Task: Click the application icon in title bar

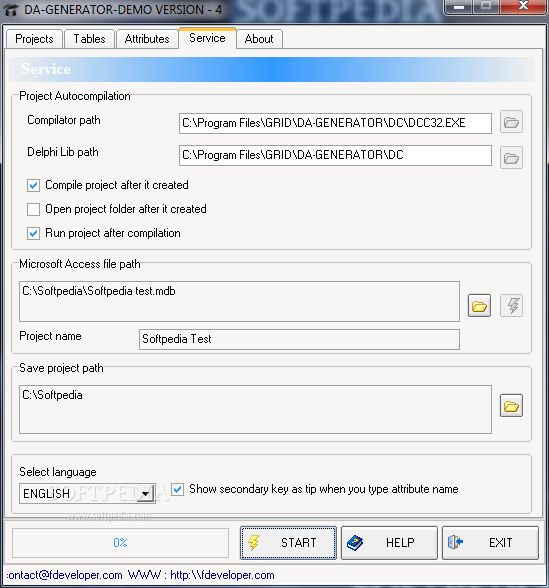Action: [x=10, y=9]
